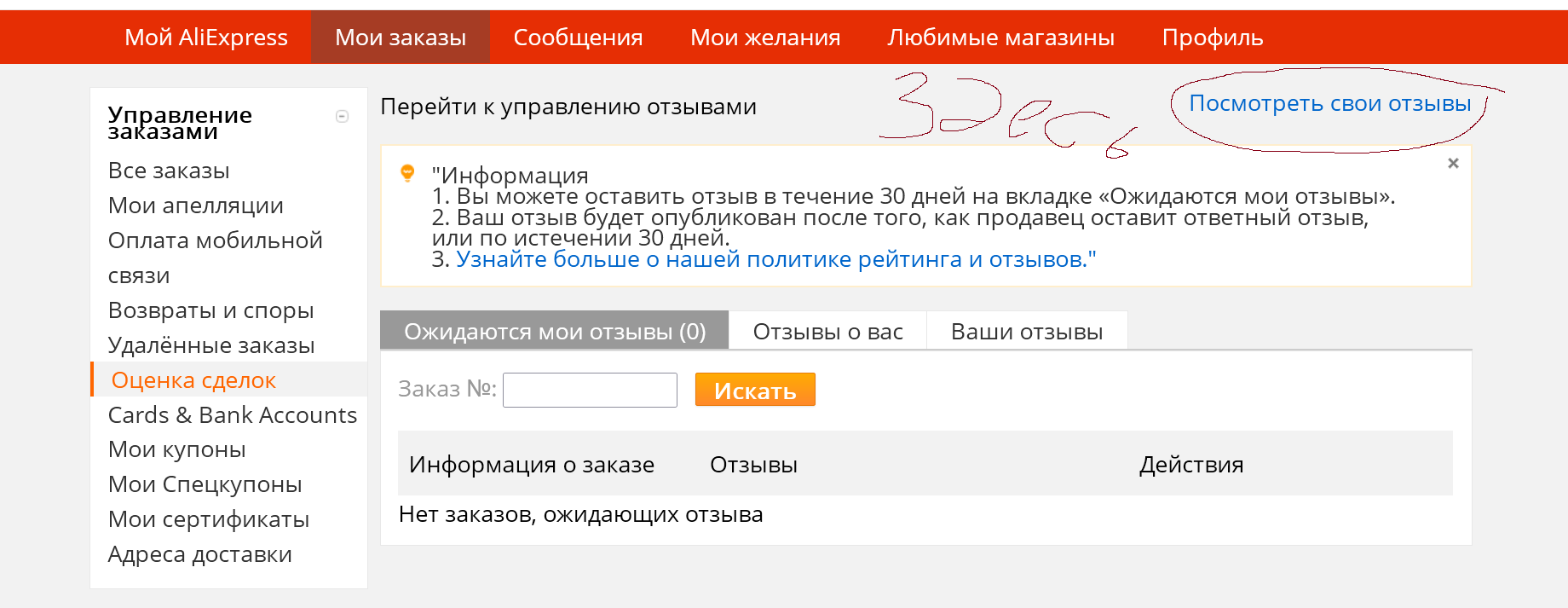Open the Мой AliExpress menu item
1568x608 pixels.
[205, 38]
